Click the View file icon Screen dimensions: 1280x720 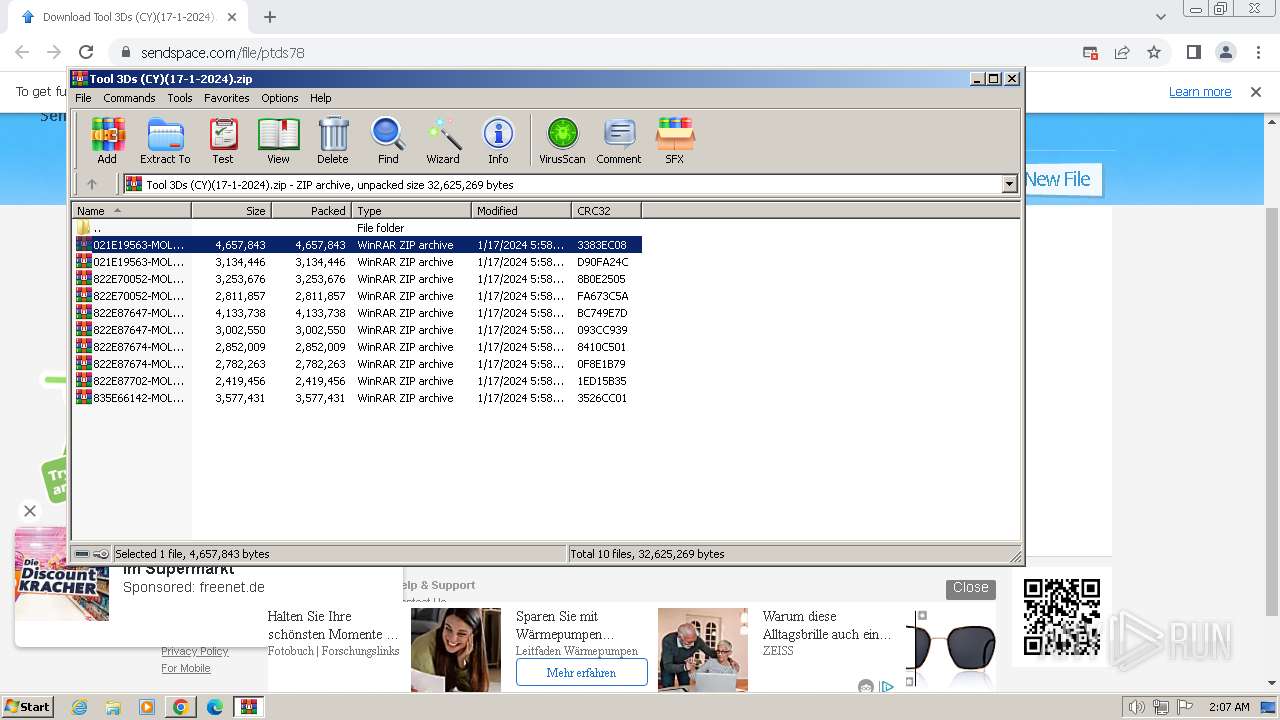point(278,140)
